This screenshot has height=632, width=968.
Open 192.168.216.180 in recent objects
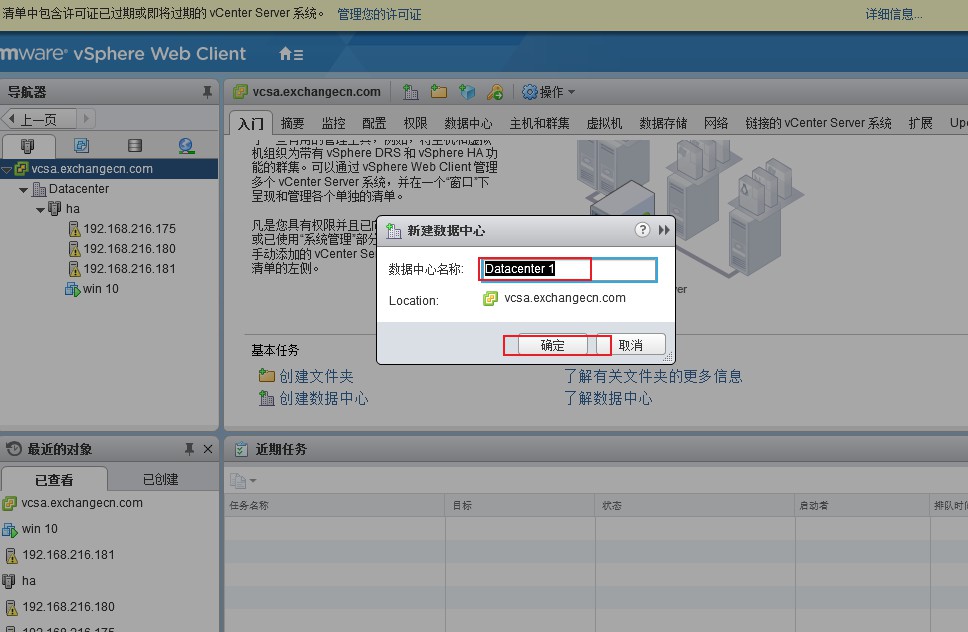69,607
